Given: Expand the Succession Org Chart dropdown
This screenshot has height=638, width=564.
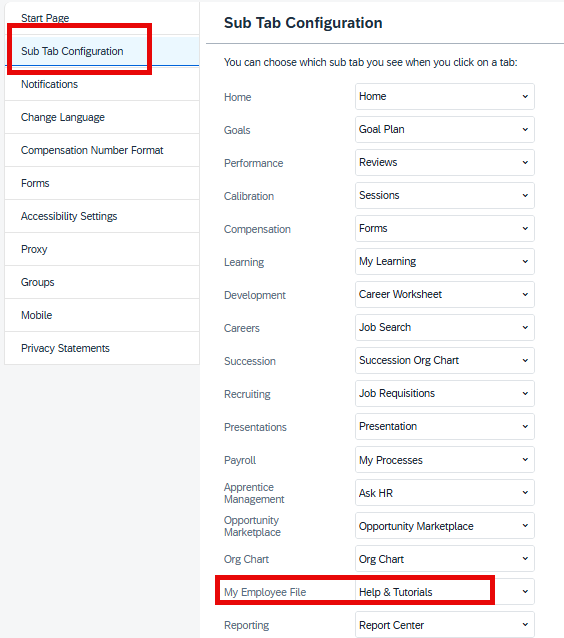Looking at the screenshot, I should (x=444, y=360).
